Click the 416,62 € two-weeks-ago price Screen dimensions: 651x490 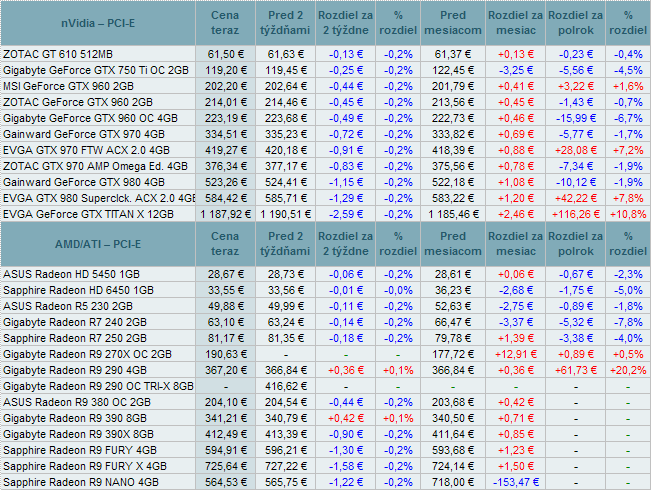[286, 386]
